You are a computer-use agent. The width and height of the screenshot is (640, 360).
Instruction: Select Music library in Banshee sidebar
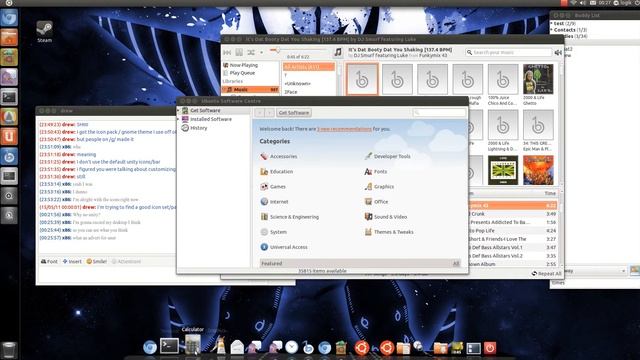click(x=251, y=89)
